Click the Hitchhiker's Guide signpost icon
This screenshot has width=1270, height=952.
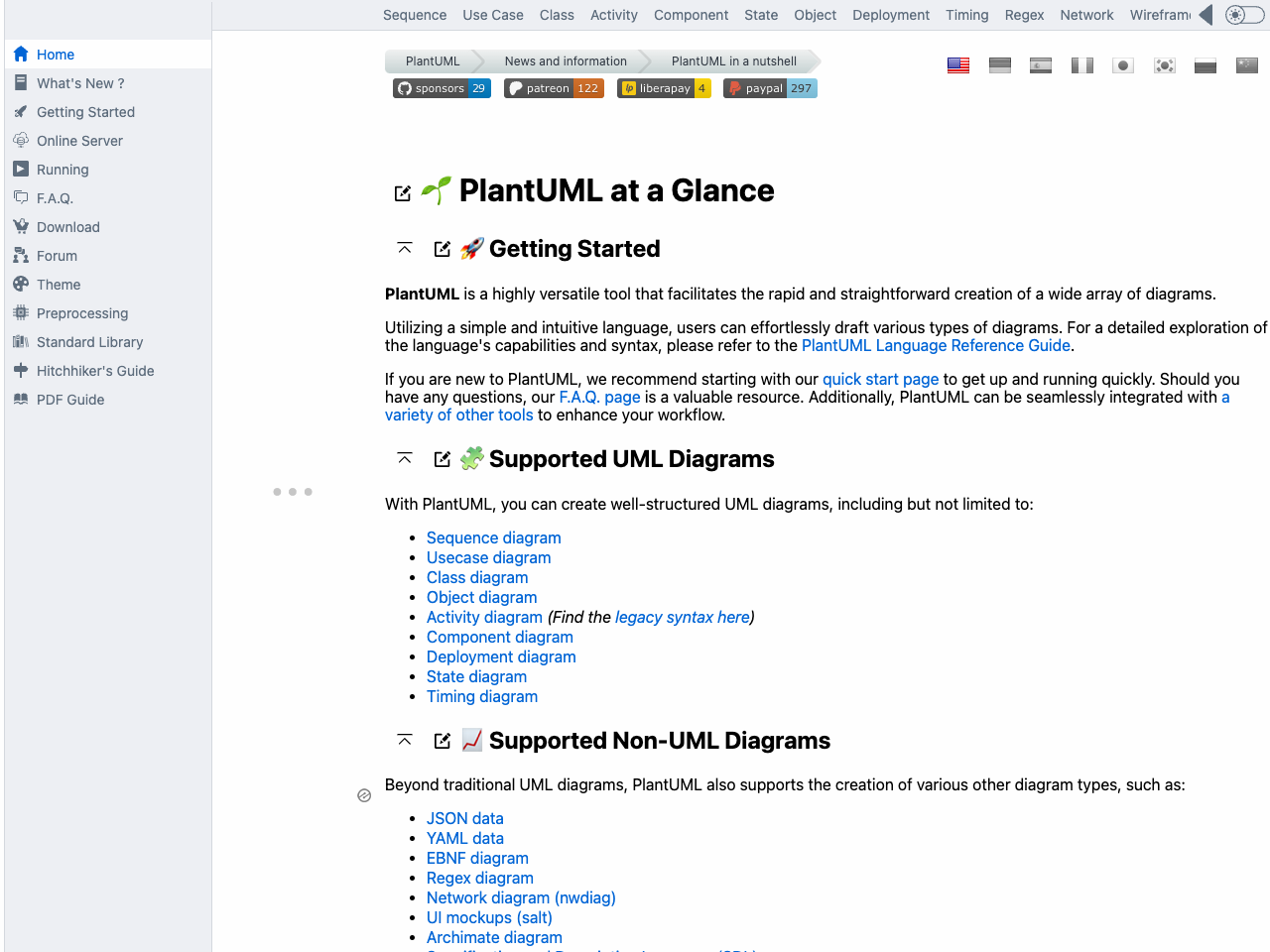[x=21, y=371]
